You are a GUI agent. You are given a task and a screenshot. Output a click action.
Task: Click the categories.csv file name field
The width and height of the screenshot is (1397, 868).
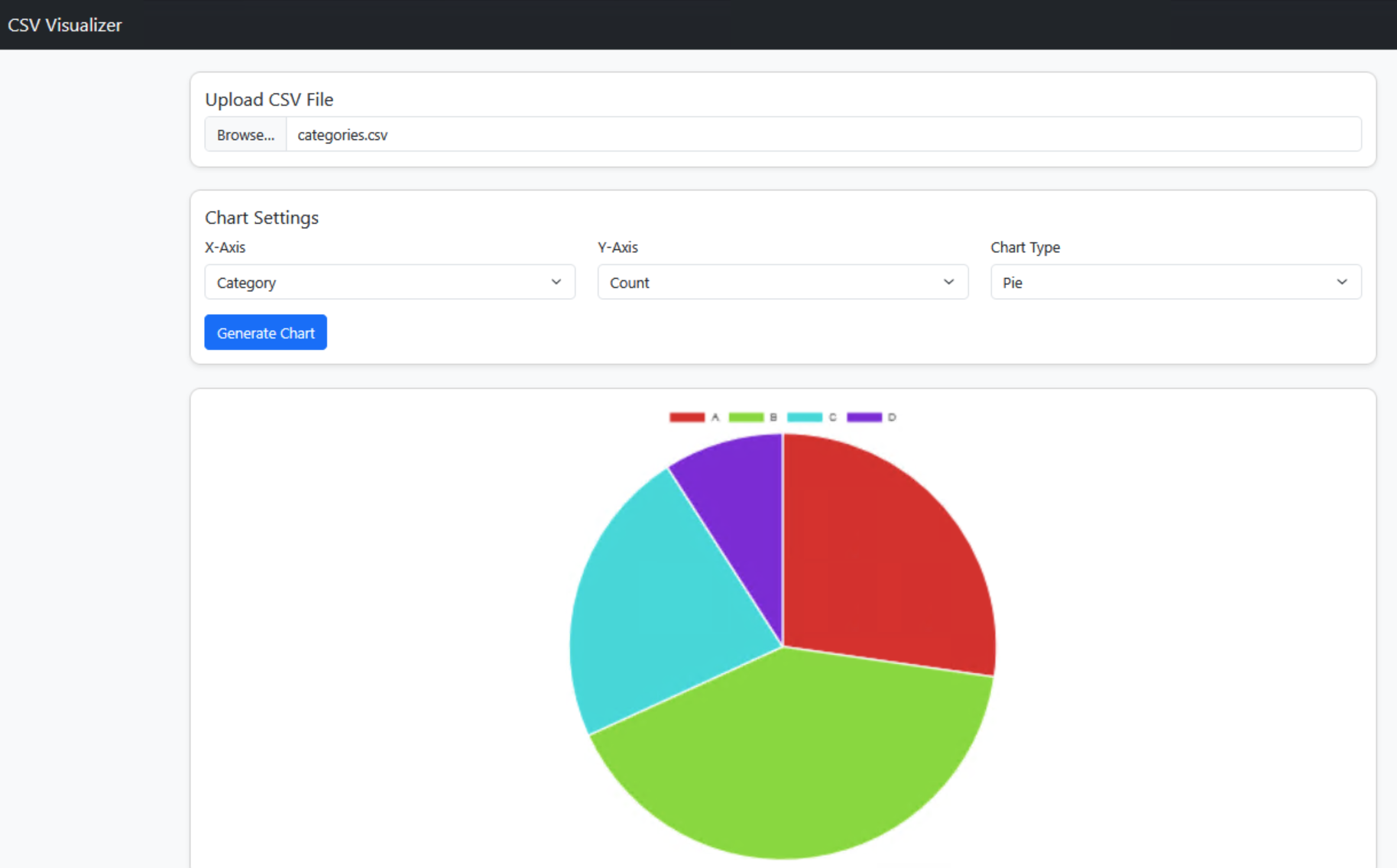822,134
